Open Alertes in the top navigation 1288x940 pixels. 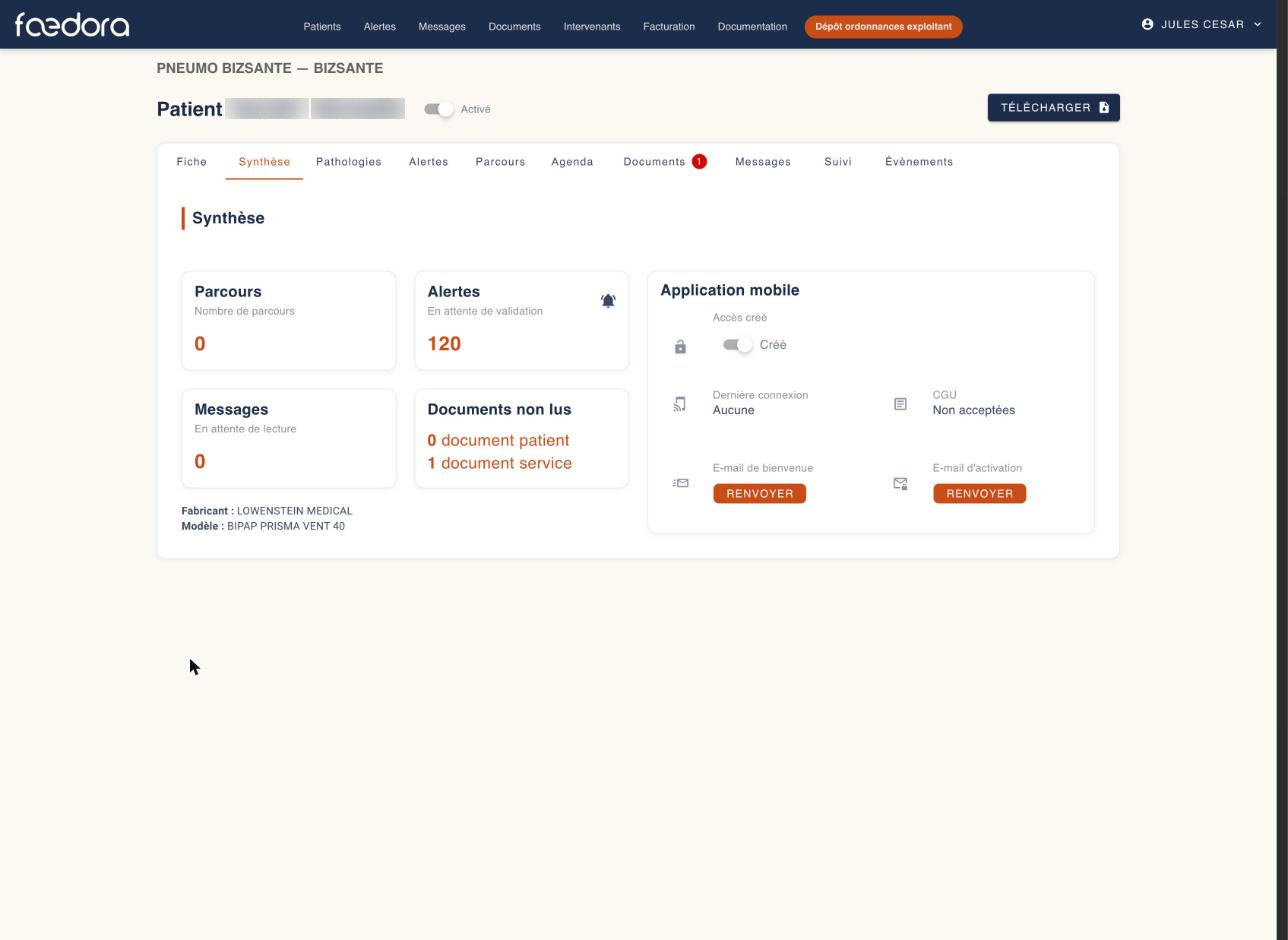379,27
